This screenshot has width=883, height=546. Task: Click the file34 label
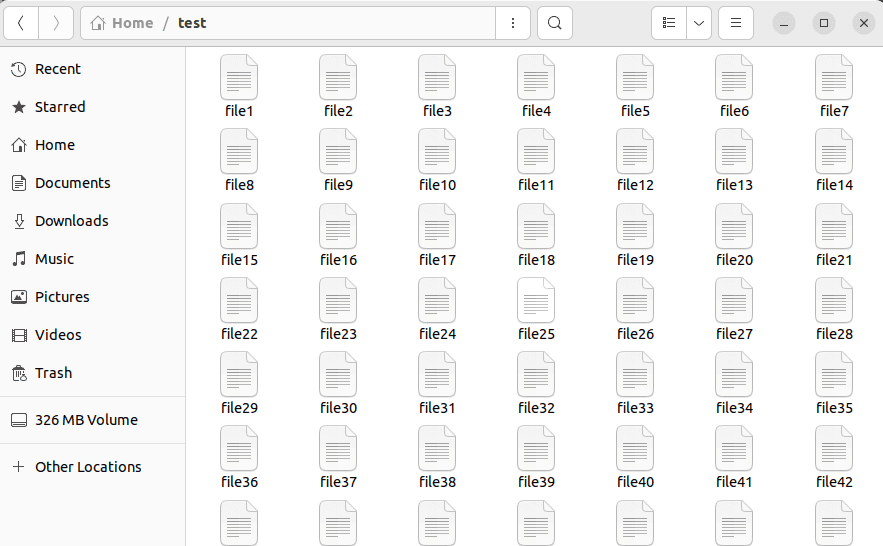coord(735,408)
